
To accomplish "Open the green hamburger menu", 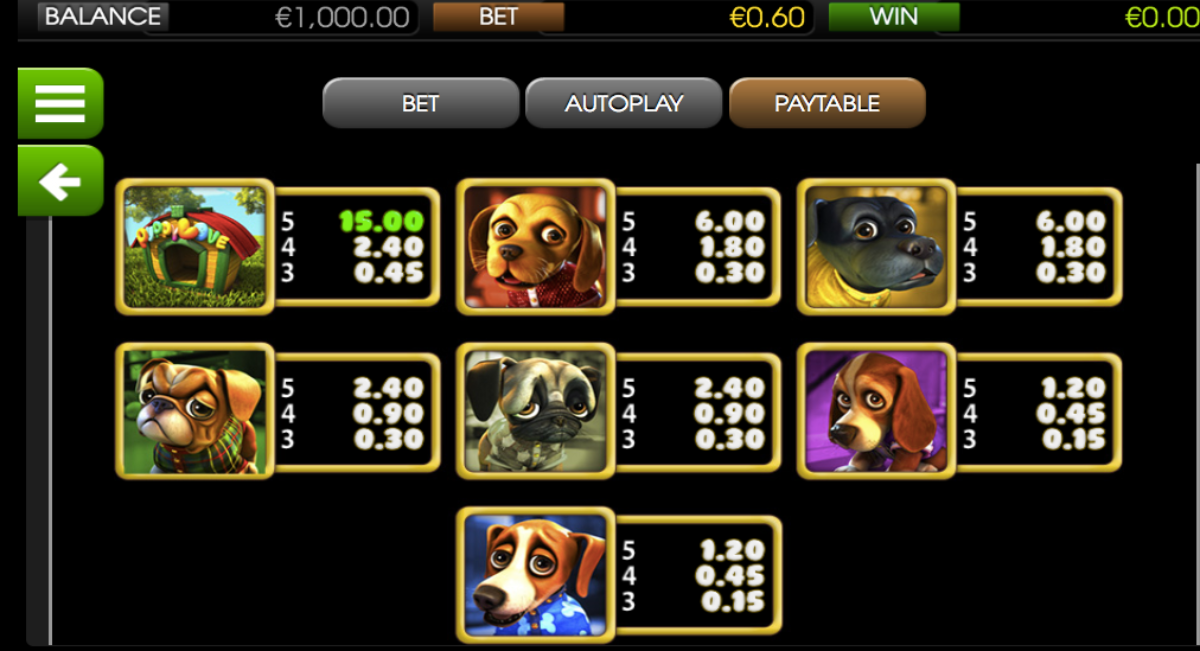I will [x=61, y=102].
